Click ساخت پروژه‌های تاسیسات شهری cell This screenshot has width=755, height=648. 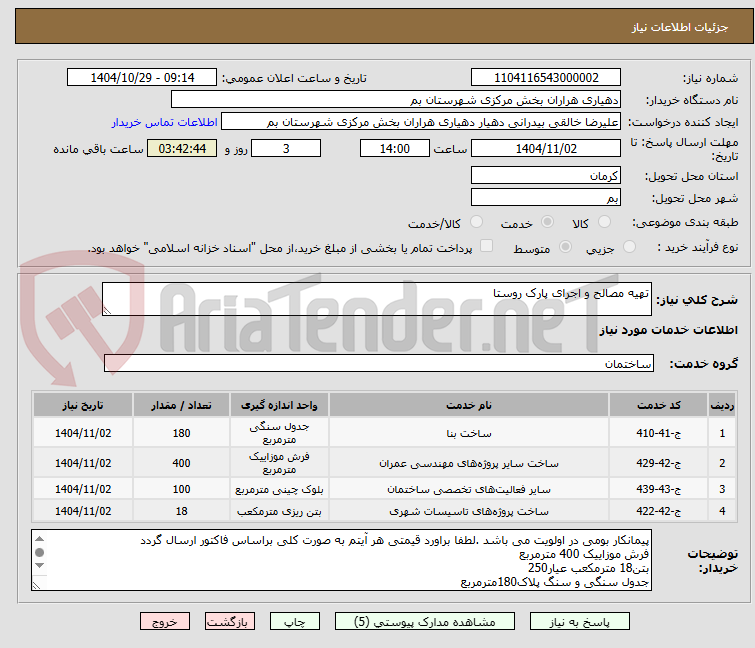click(x=469, y=511)
